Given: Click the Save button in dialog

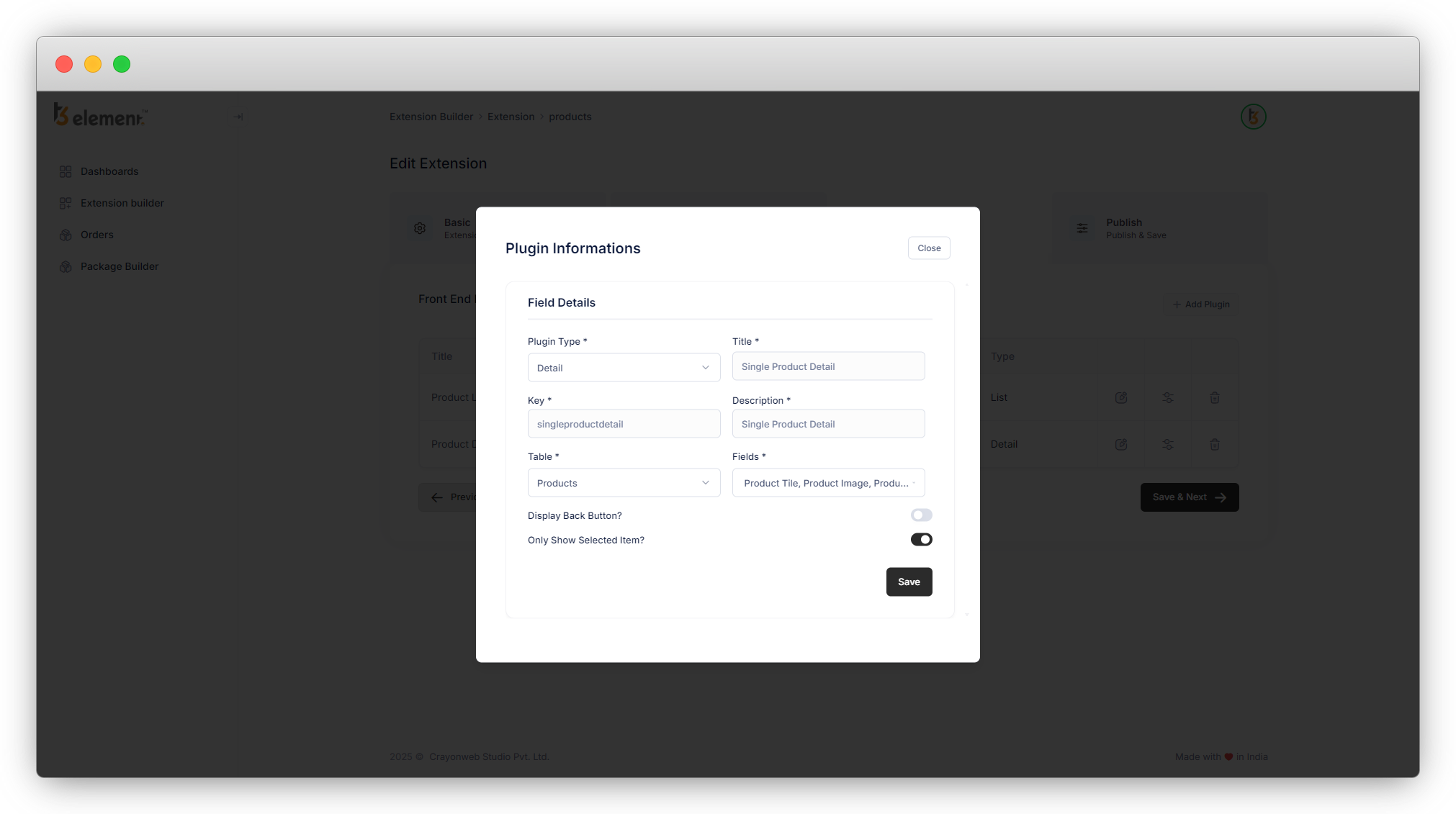Looking at the screenshot, I should point(909,582).
